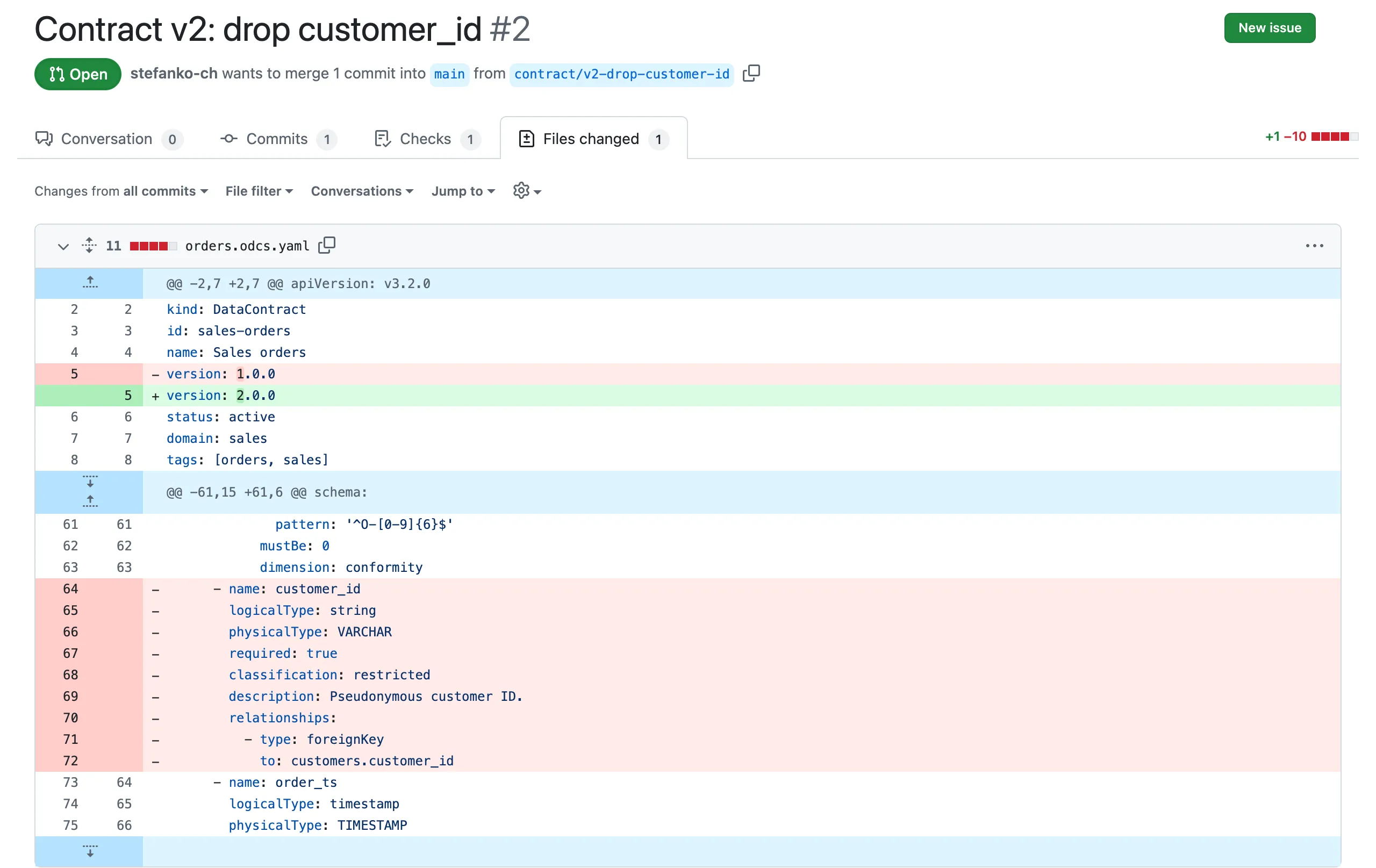Image resolution: width=1376 pixels, height=868 pixels.
Task: Expand down arrow at schema hunk
Action: [90, 481]
